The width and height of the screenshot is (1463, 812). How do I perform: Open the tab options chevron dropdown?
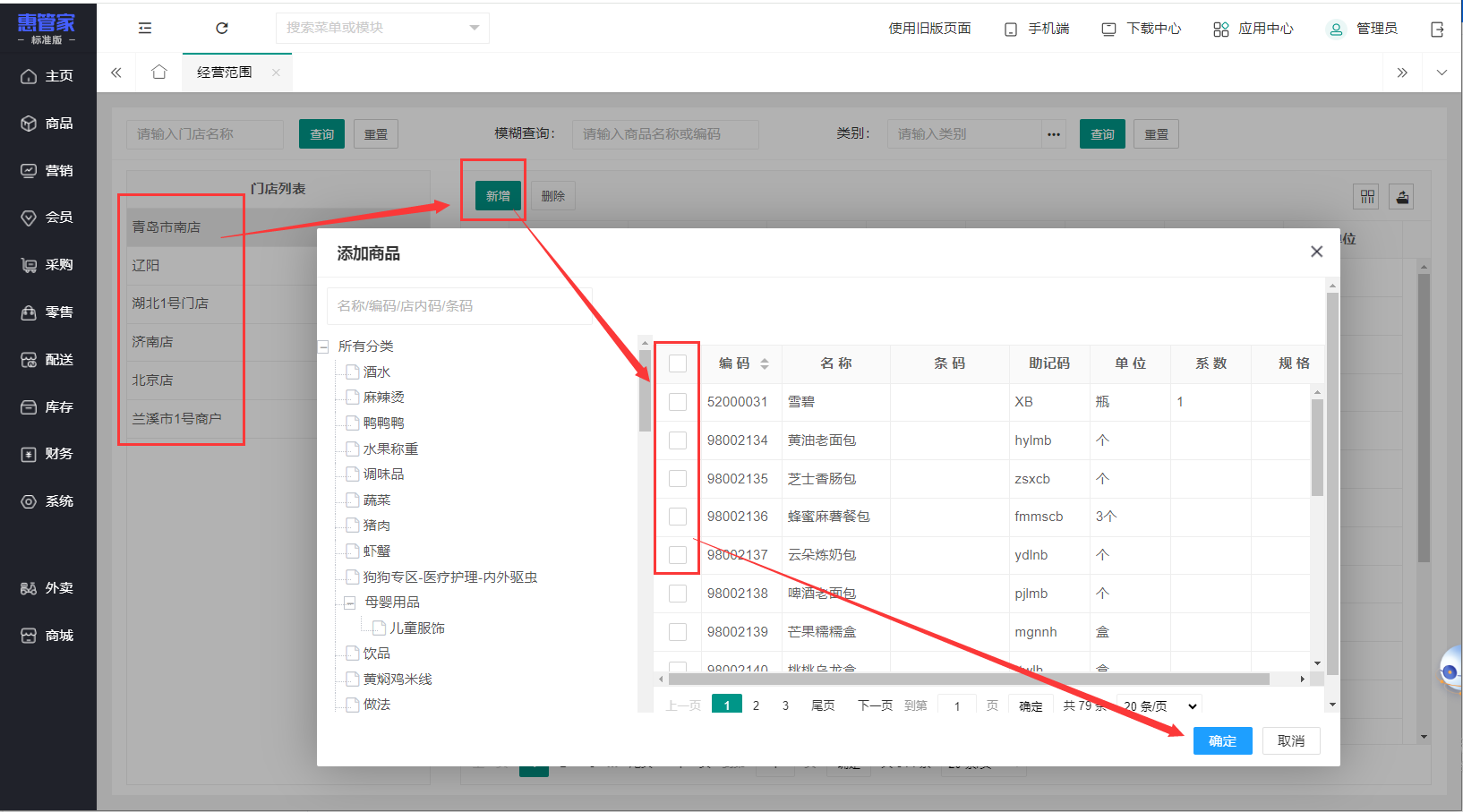1442,73
